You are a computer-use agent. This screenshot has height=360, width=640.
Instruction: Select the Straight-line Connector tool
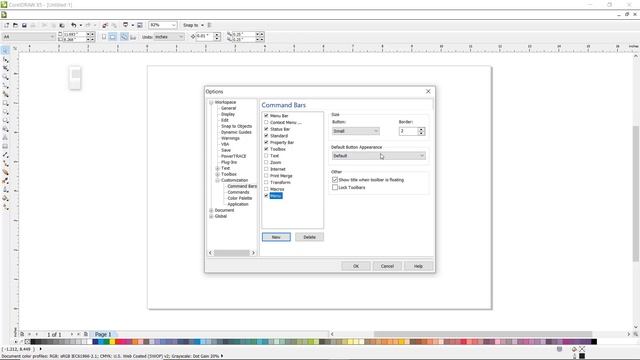5,163
